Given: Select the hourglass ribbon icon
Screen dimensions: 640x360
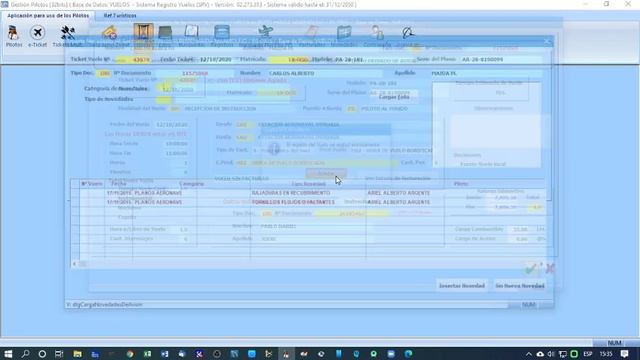Looking at the screenshot, I should pyautogui.click(x=143, y=33).
